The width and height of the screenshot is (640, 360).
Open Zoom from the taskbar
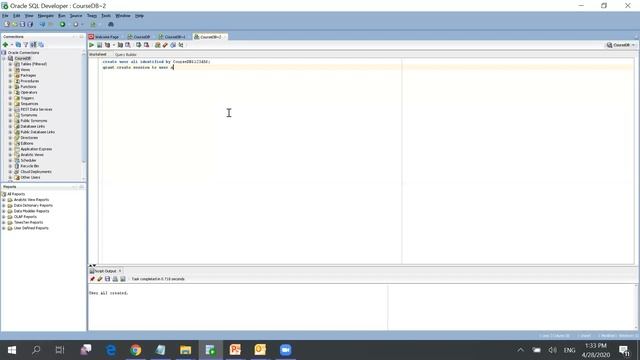tap(285, 350)
